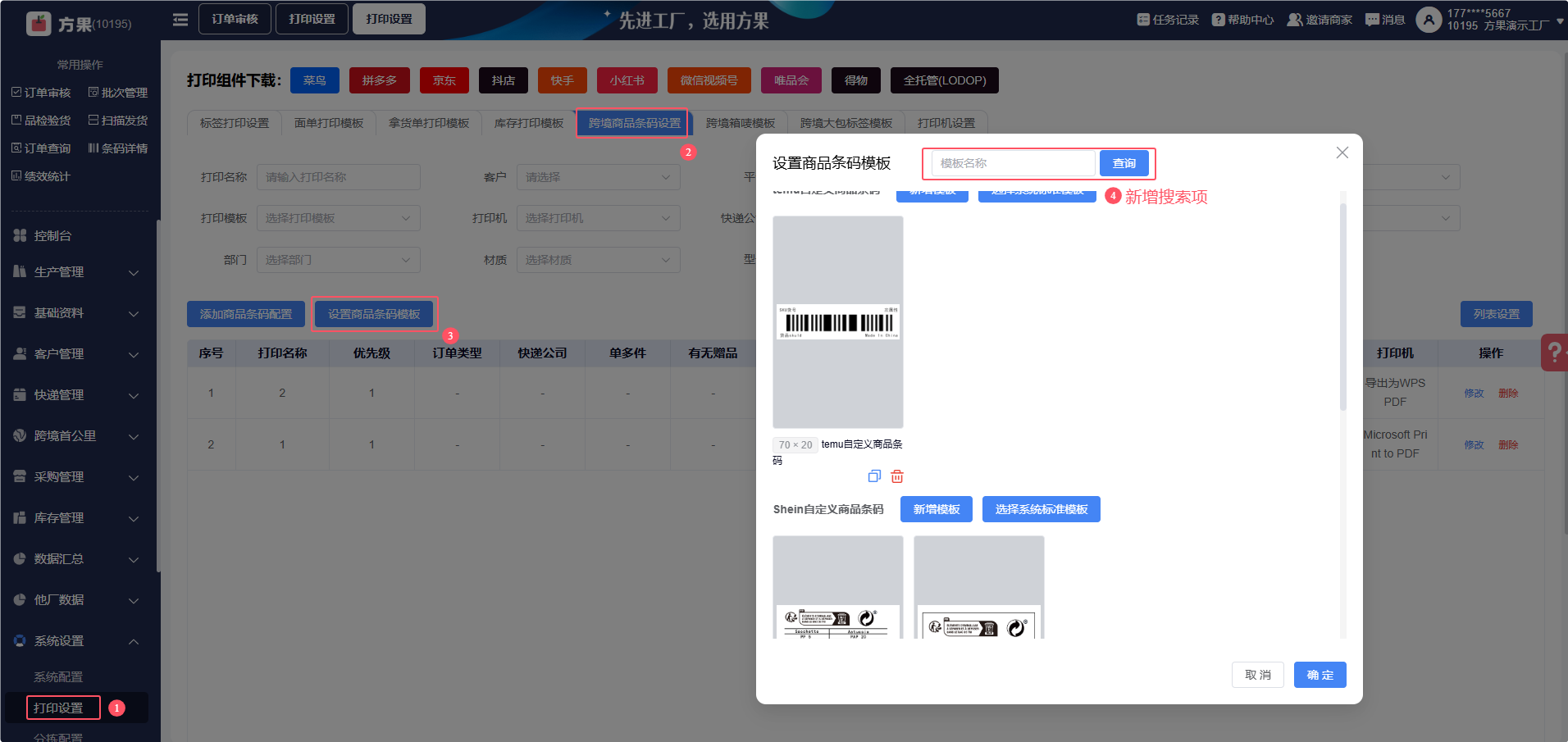Click 添加商品条码配置 button
This screenshot has width=1568, height=742.
pos(246,314)
